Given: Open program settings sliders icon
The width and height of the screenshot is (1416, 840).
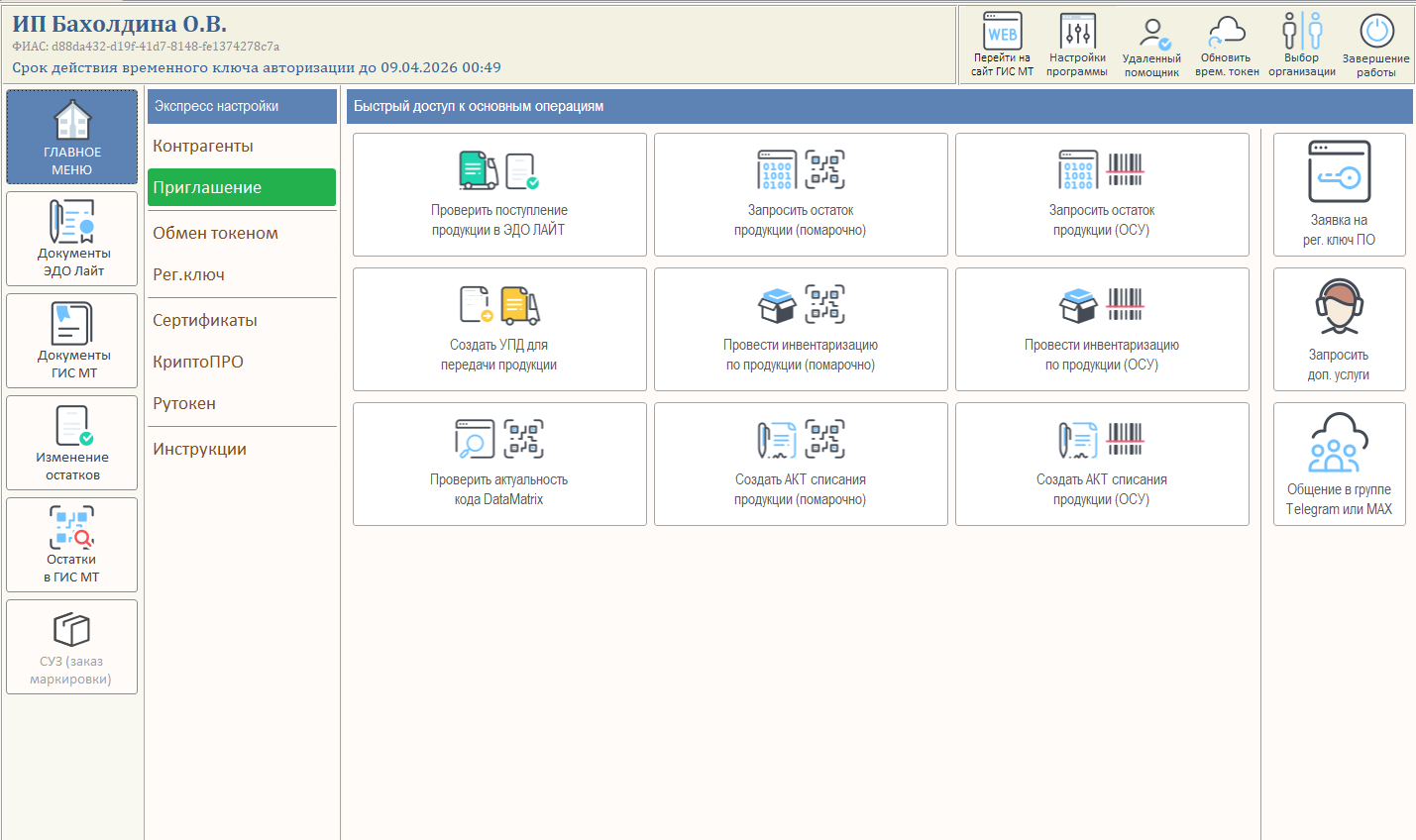Looking at the screenshot, I should 1077,44.
